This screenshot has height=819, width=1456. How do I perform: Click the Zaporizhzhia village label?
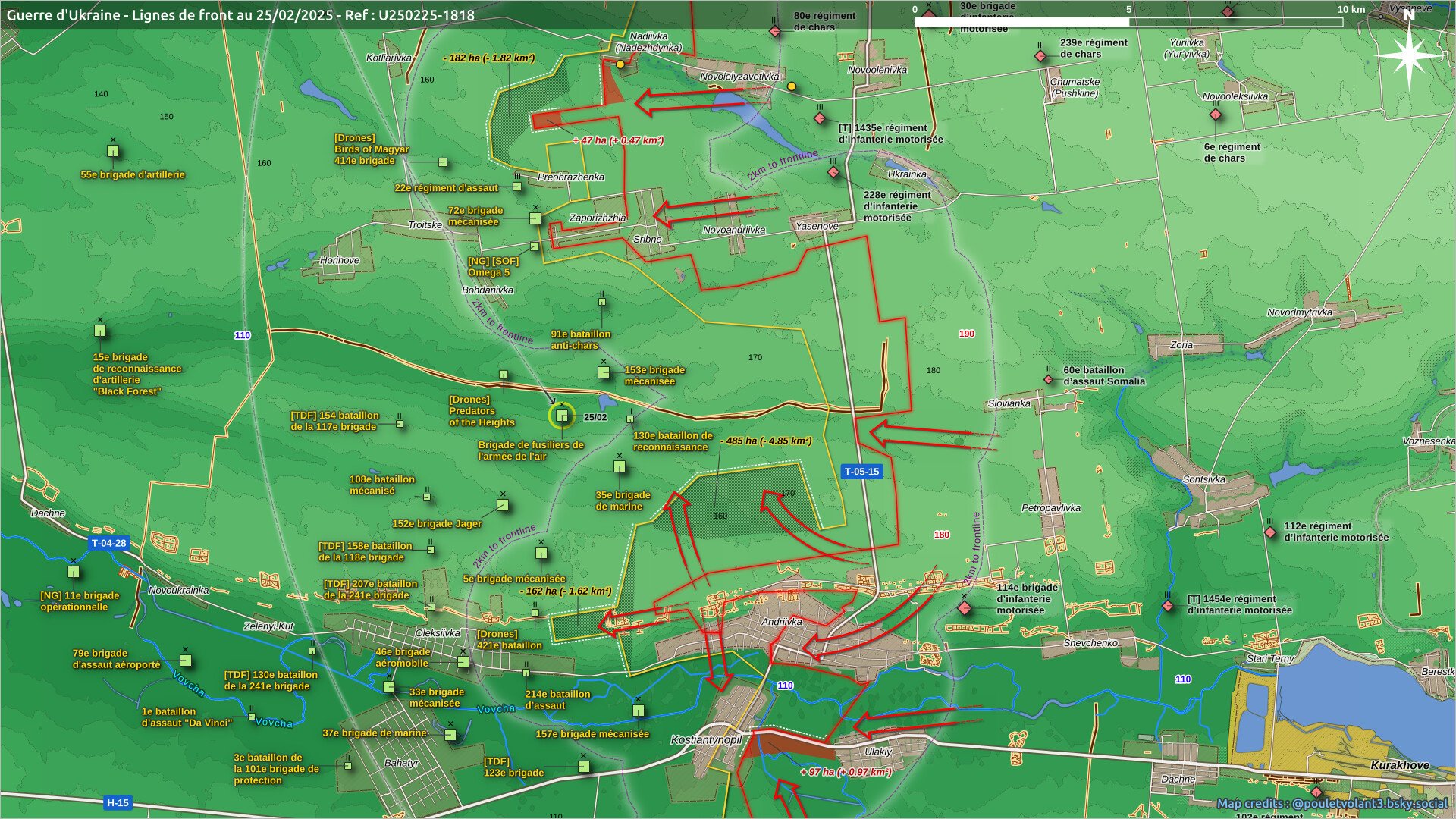tap(598, 218)
